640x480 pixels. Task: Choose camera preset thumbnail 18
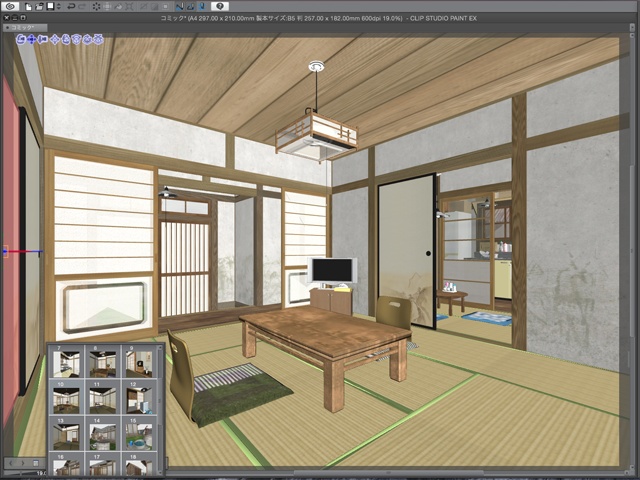(x=139, y=464)
